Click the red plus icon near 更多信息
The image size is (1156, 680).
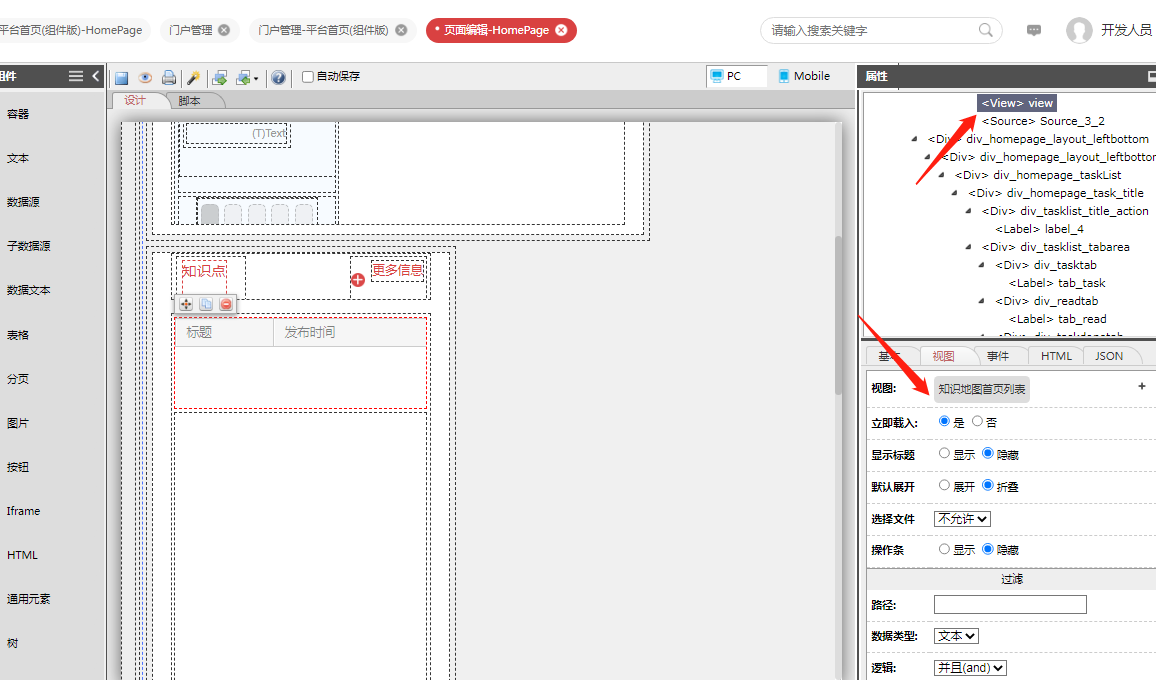tap(357, 280)
